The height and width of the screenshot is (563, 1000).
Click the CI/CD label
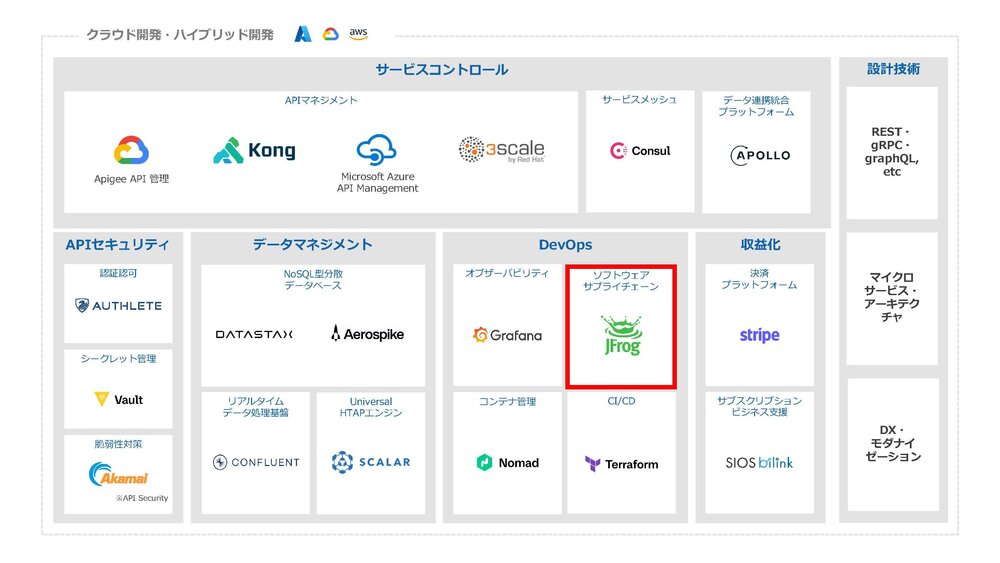tap(621, 401)
